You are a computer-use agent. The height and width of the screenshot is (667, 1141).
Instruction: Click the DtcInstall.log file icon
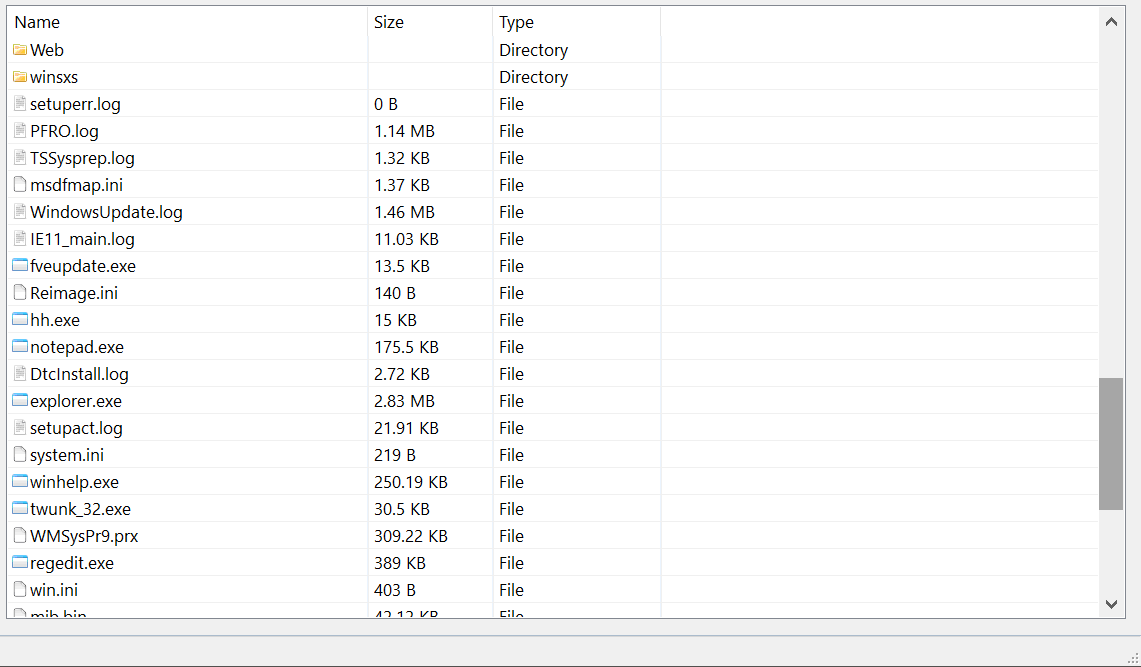coord(20,374)
